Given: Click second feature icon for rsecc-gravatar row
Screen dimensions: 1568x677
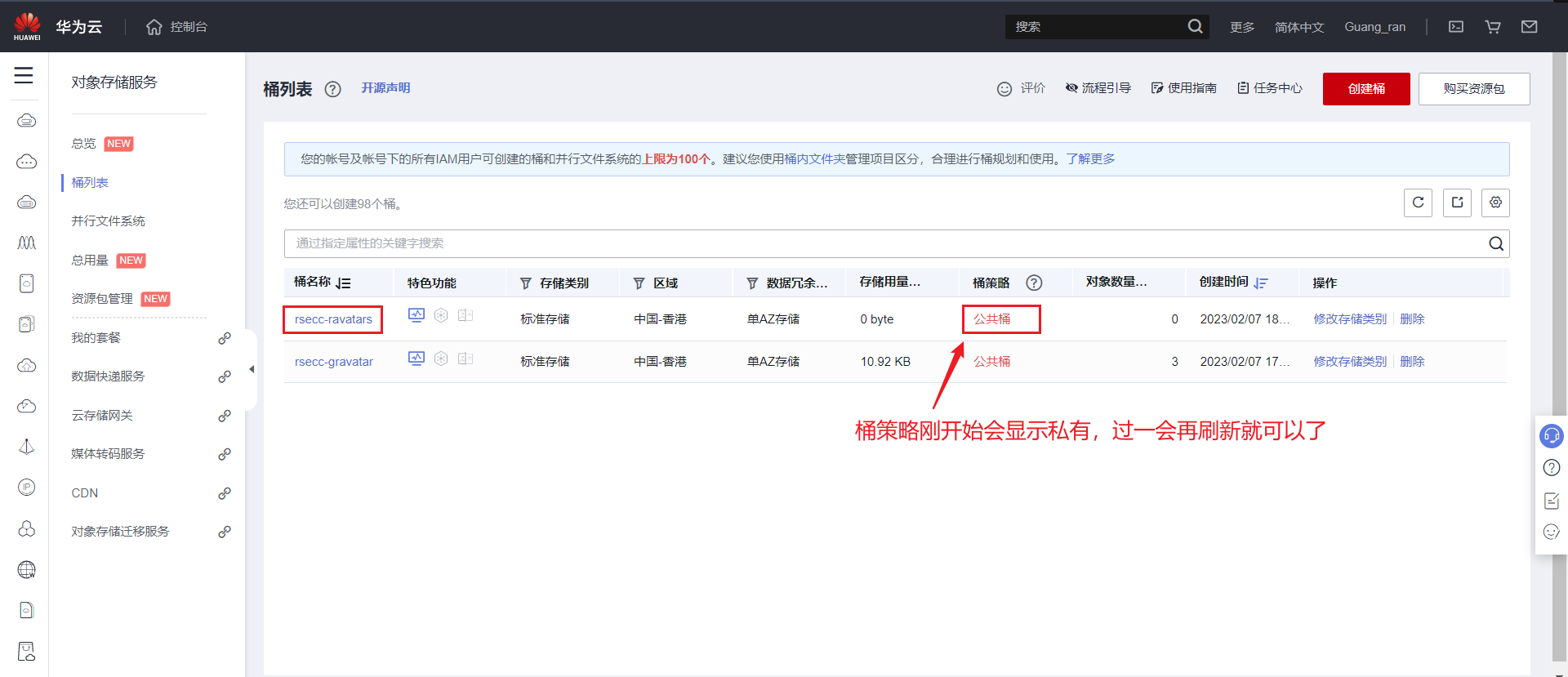Looking at the screenshot, I should coord(441,359).
